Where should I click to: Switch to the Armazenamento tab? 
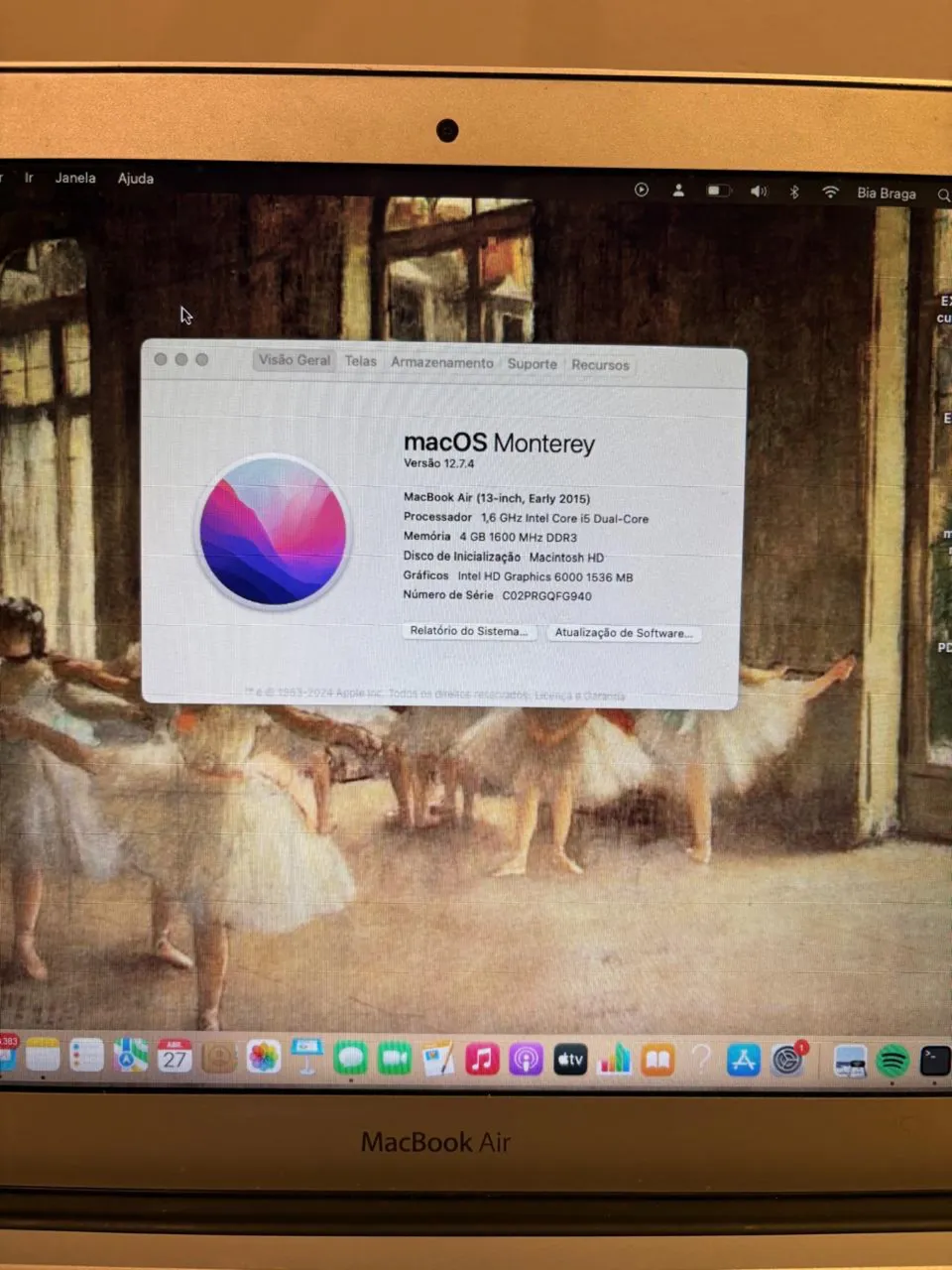tap(441, 363)
